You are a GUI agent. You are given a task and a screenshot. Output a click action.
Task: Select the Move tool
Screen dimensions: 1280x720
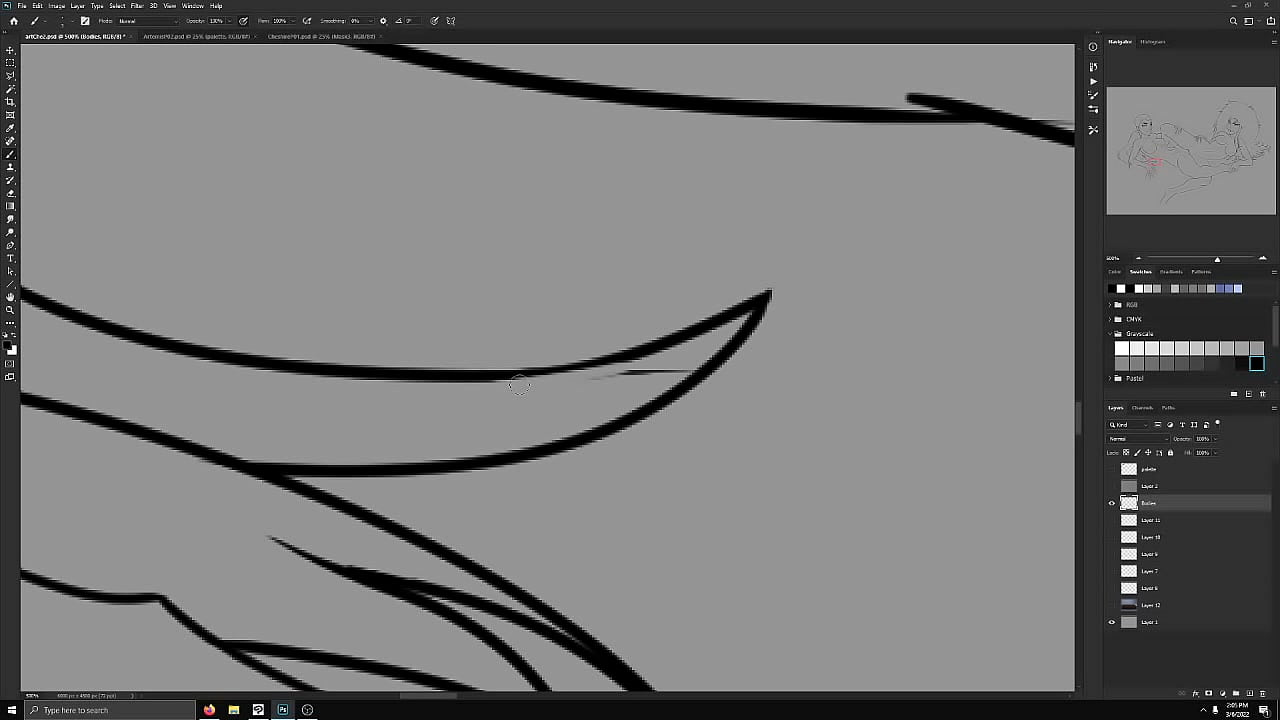[10, 50]
